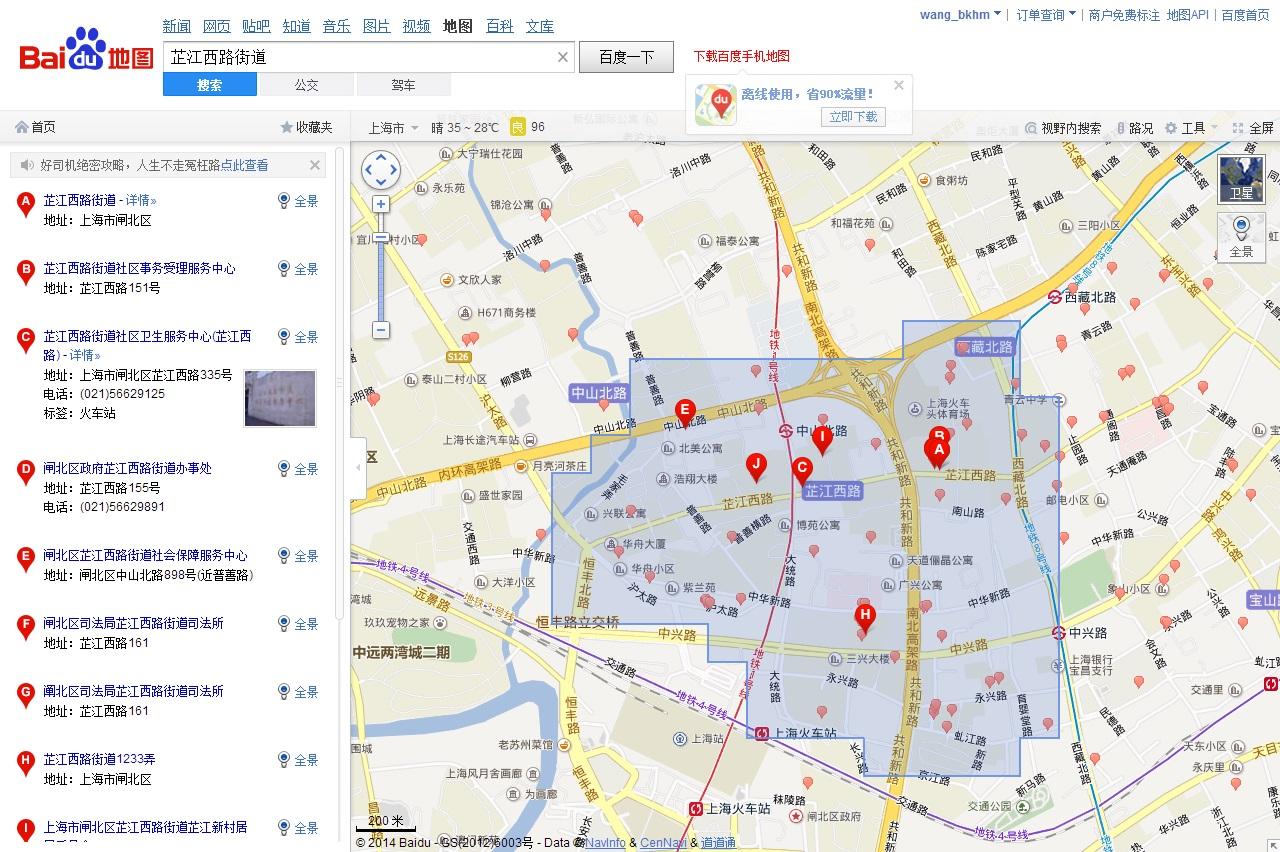Viewport: 1280px width, 852px height.
Task: Click map marker B on the map
Action: pyautogui.click(x=939, y=434)
